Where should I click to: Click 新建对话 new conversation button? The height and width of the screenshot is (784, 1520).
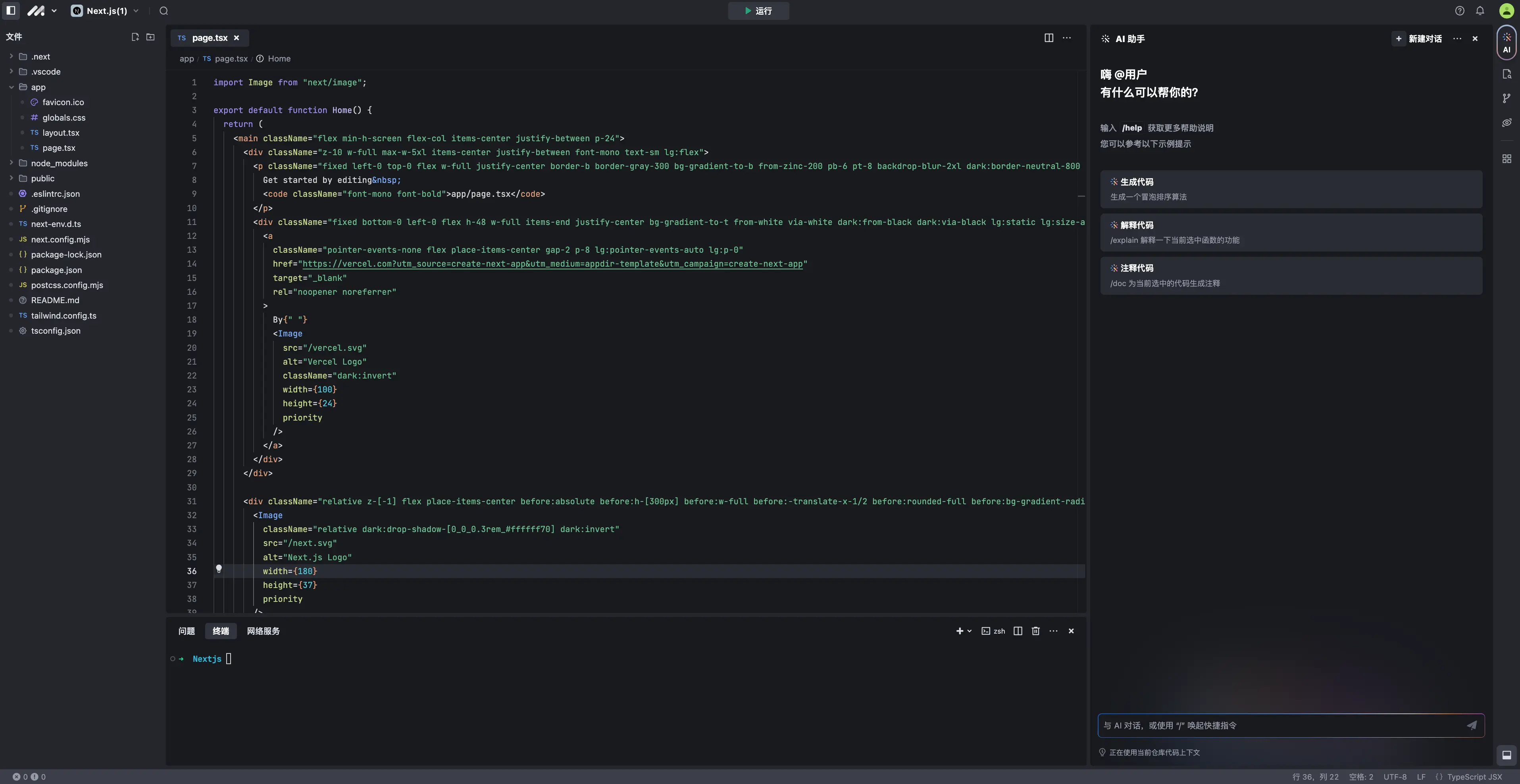[1417, 38]
